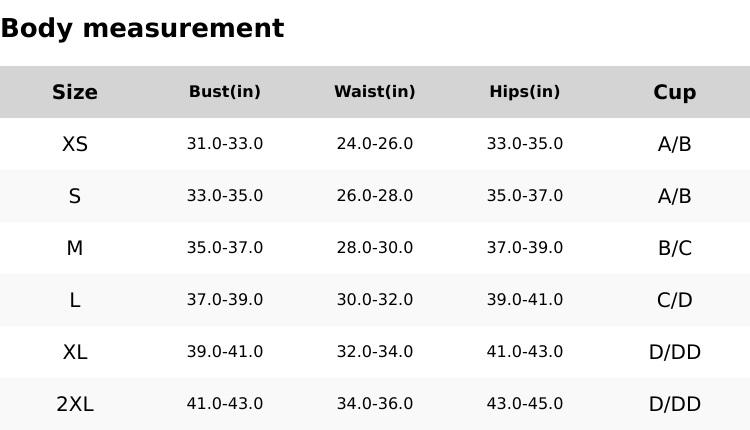Click waist value 32.0-34.0 in XL row
The height and width of the screenshot is (430, 750).
point(375,352)
